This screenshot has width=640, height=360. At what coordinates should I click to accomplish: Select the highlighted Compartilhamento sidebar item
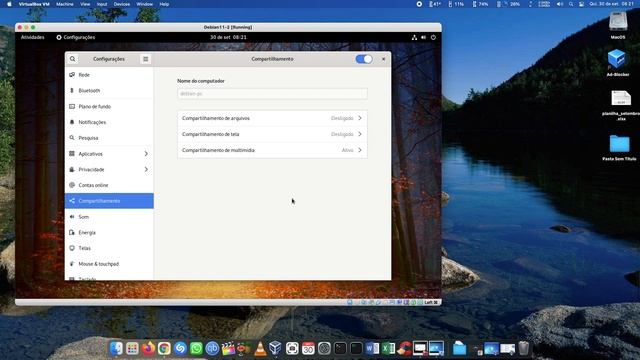109,201
